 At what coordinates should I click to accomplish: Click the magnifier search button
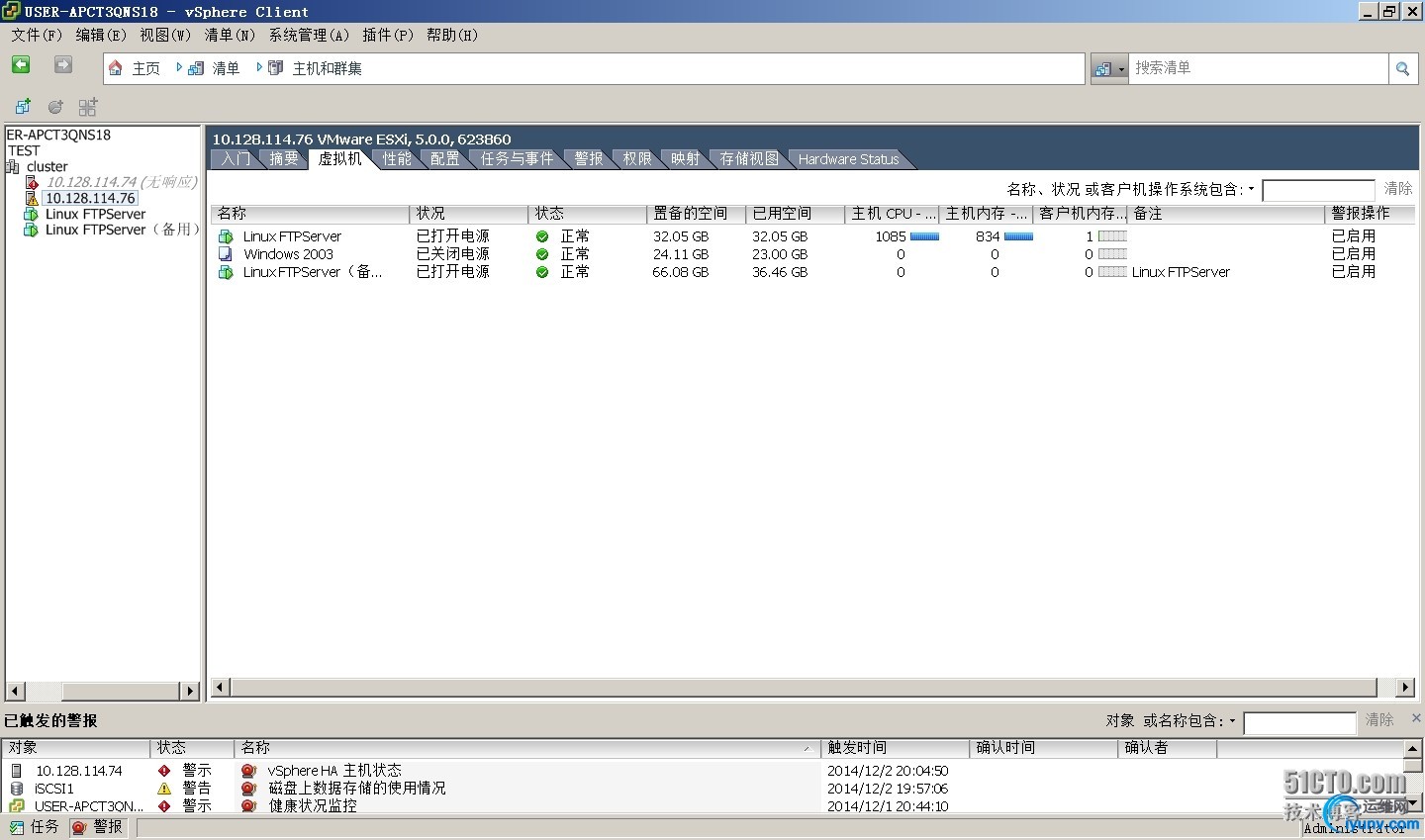(x=1402, y=68)
